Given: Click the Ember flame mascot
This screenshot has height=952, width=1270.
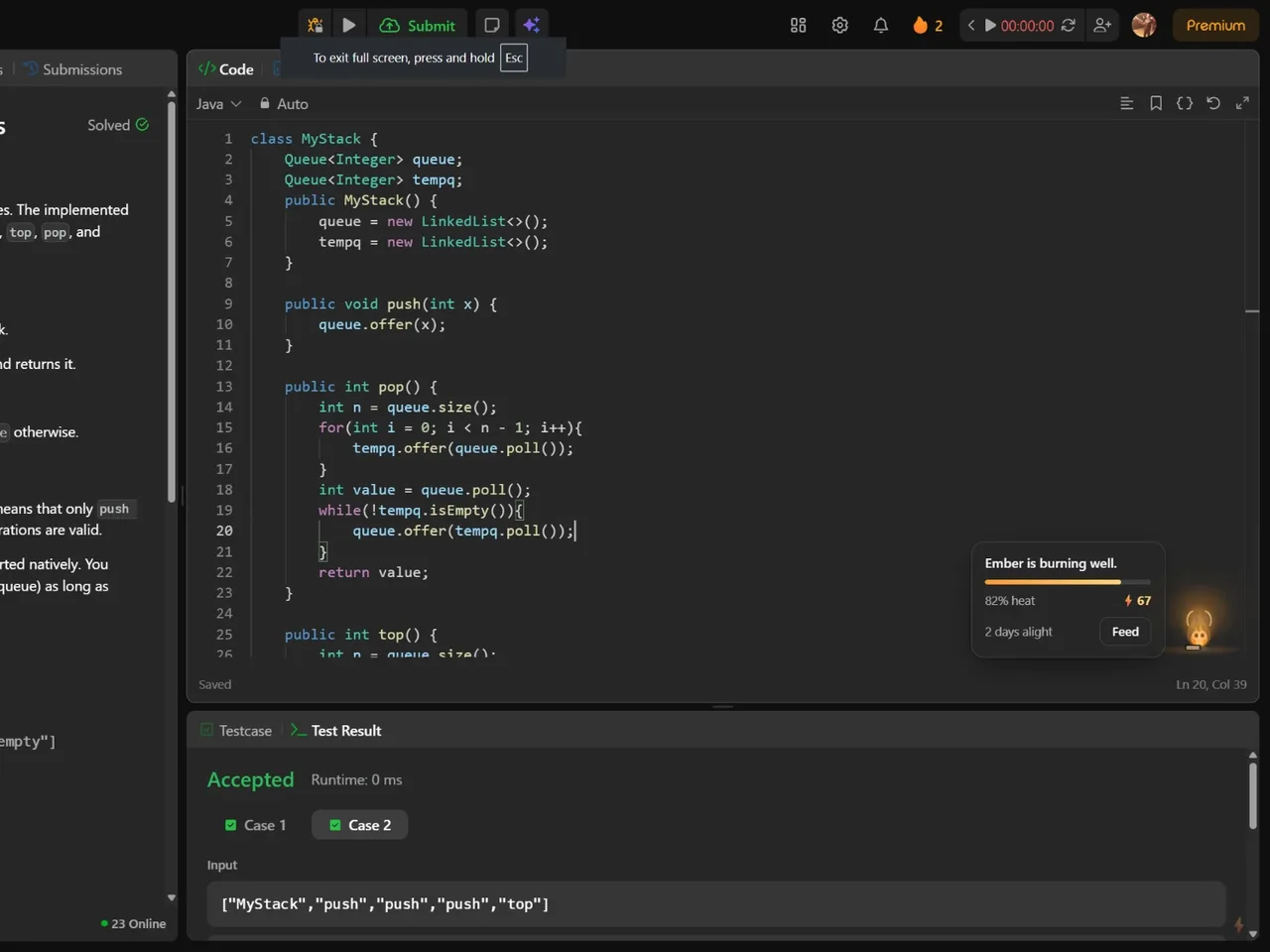Looking at the screenshot, I should click(x=1199, y=628).
